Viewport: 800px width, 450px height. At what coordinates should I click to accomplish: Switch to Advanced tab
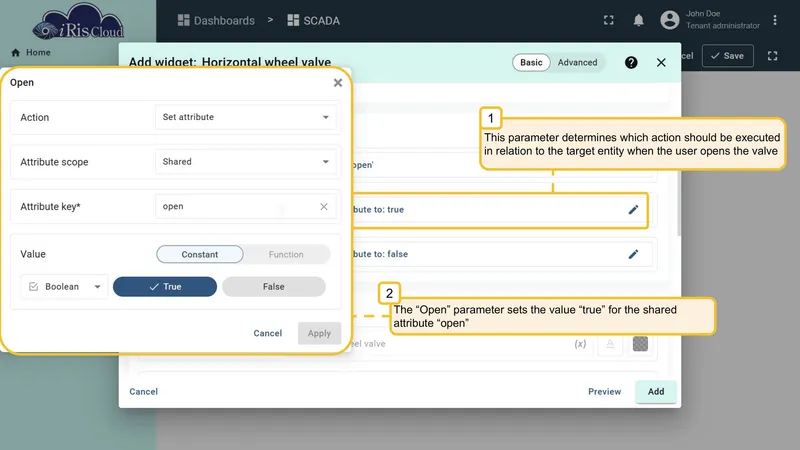[x=577, y=62]
